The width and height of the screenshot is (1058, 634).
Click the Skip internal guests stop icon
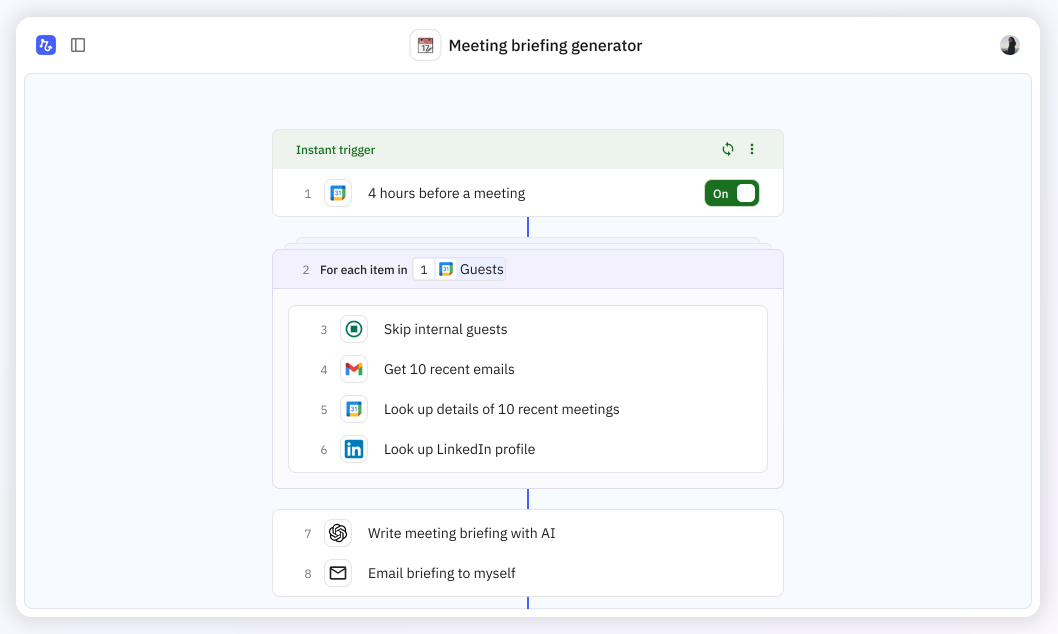354,329
